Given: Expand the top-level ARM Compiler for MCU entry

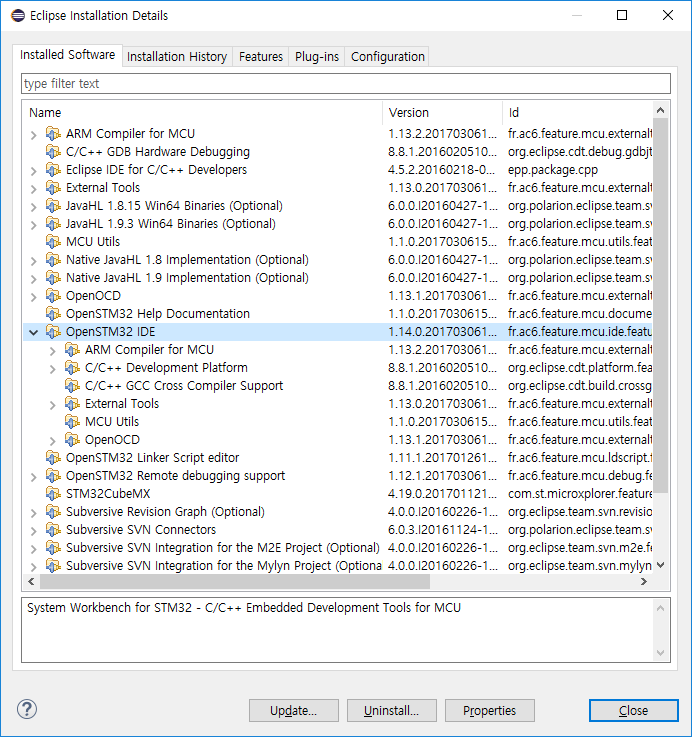Looking at the screenshot, I should click(x=33, y=135).
